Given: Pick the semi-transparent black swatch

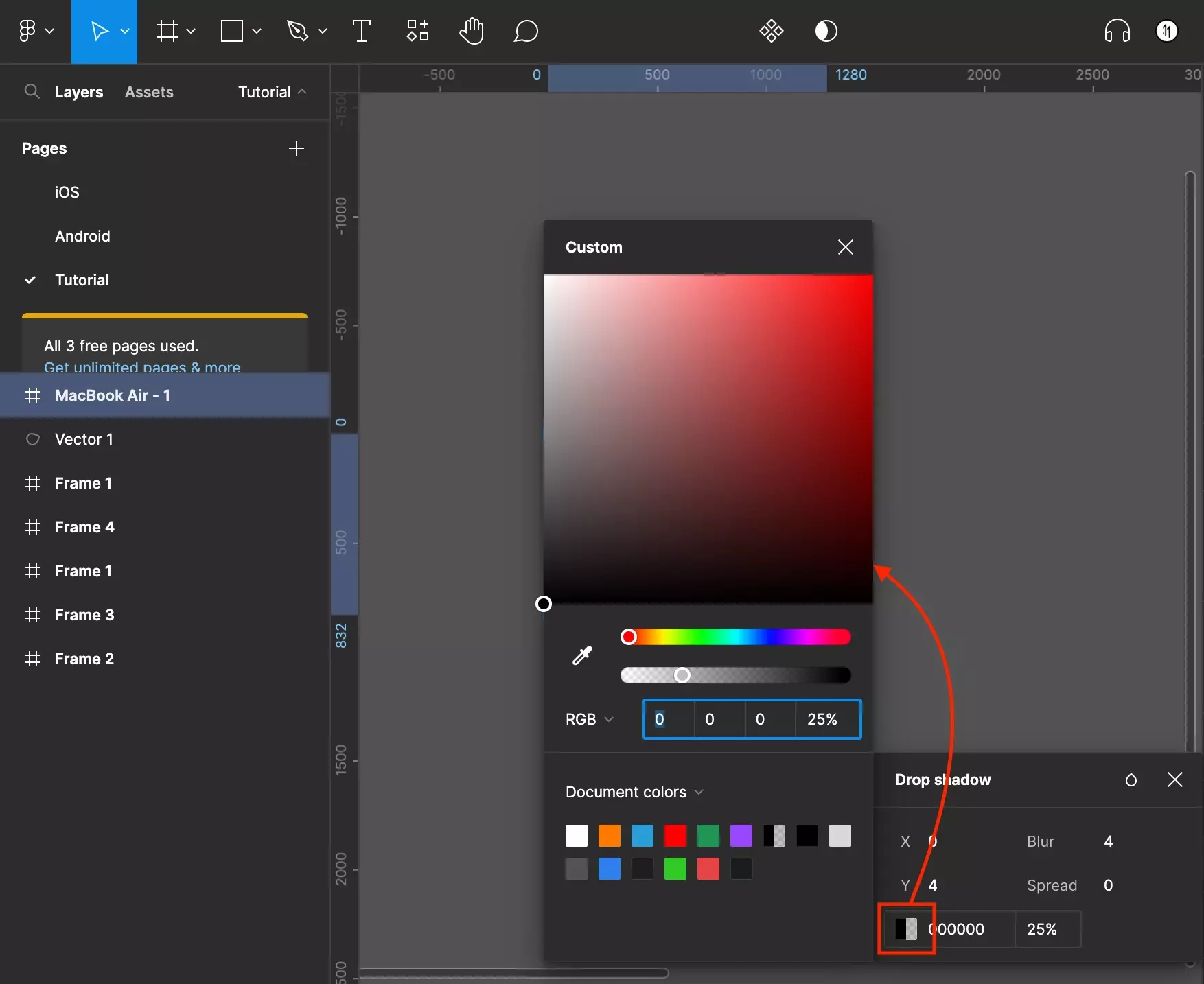Looking at the screenshot, I should (x=774, y=836).
